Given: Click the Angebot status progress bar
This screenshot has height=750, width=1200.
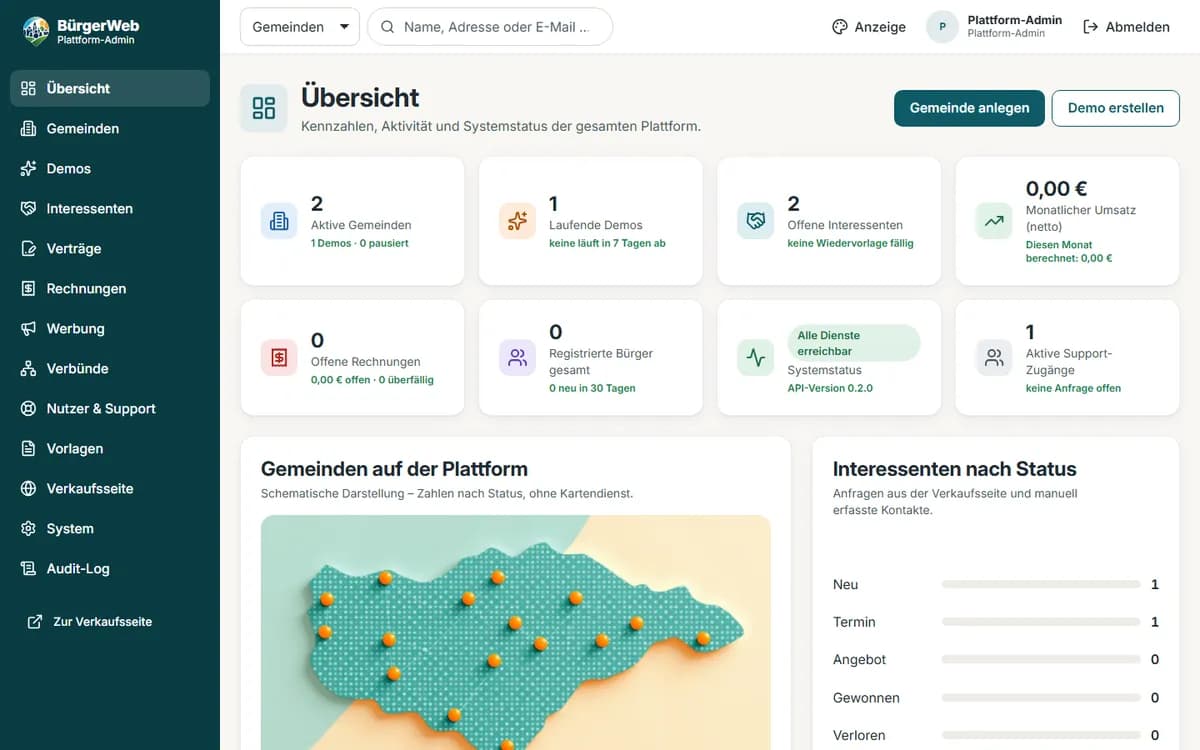Looking at the screenshot, I should [x=1041, y=660].
